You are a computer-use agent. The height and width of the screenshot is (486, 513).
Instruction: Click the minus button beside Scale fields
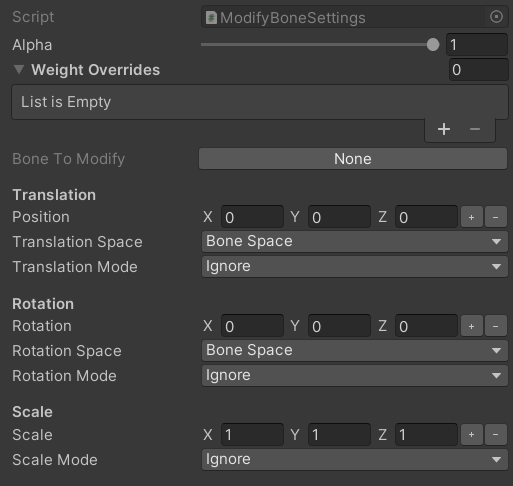(496, 435)
